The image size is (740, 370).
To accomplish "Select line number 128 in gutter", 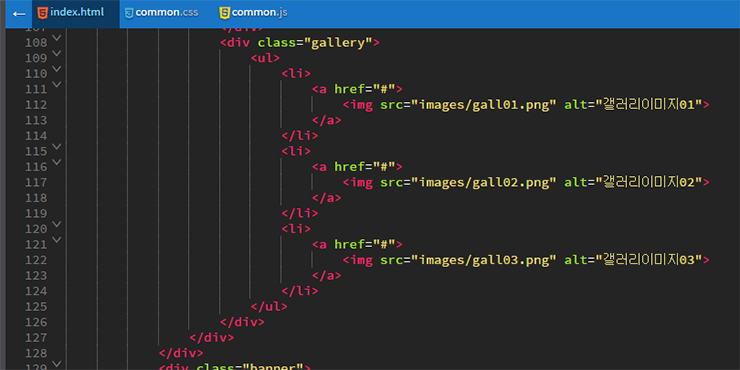I will tap(36, 353).
